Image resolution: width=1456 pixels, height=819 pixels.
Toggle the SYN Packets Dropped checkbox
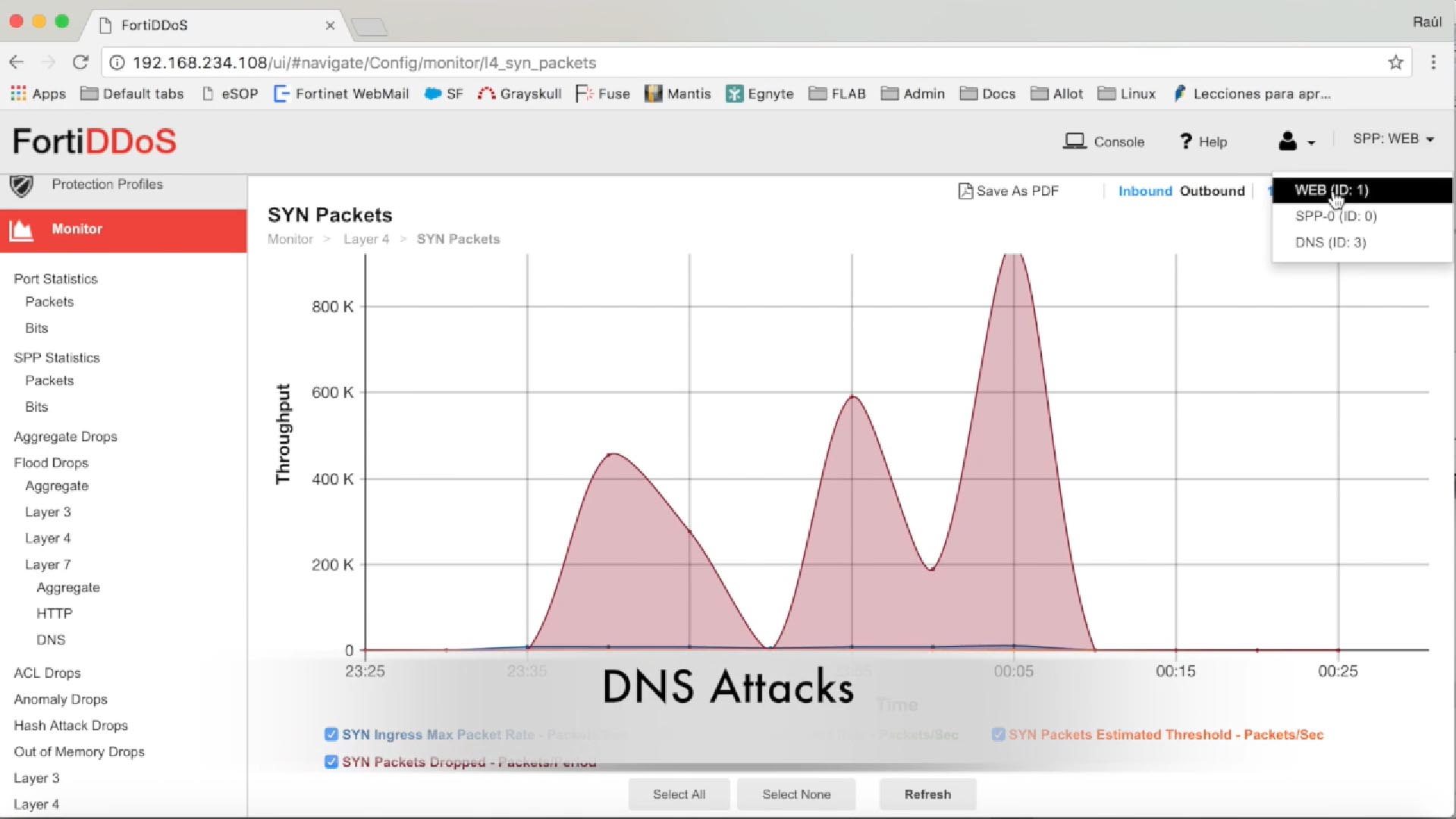[x=331, y=761]
